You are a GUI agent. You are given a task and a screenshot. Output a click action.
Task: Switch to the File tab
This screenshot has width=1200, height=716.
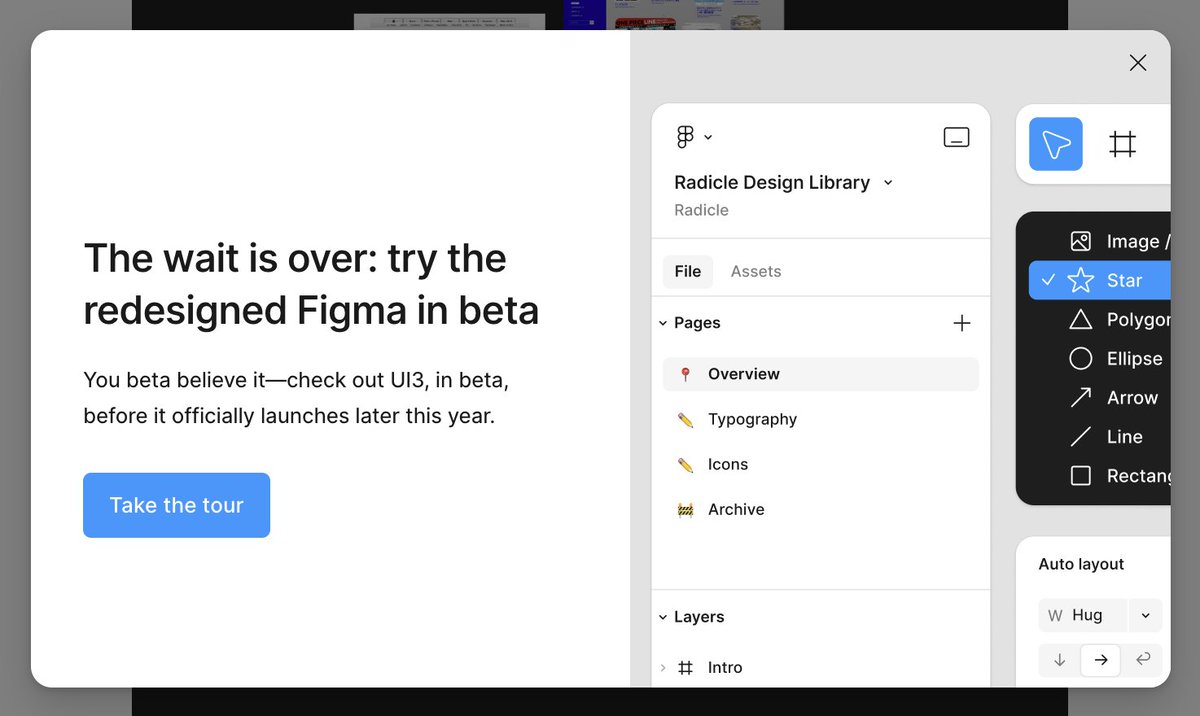tap(688, 271)
